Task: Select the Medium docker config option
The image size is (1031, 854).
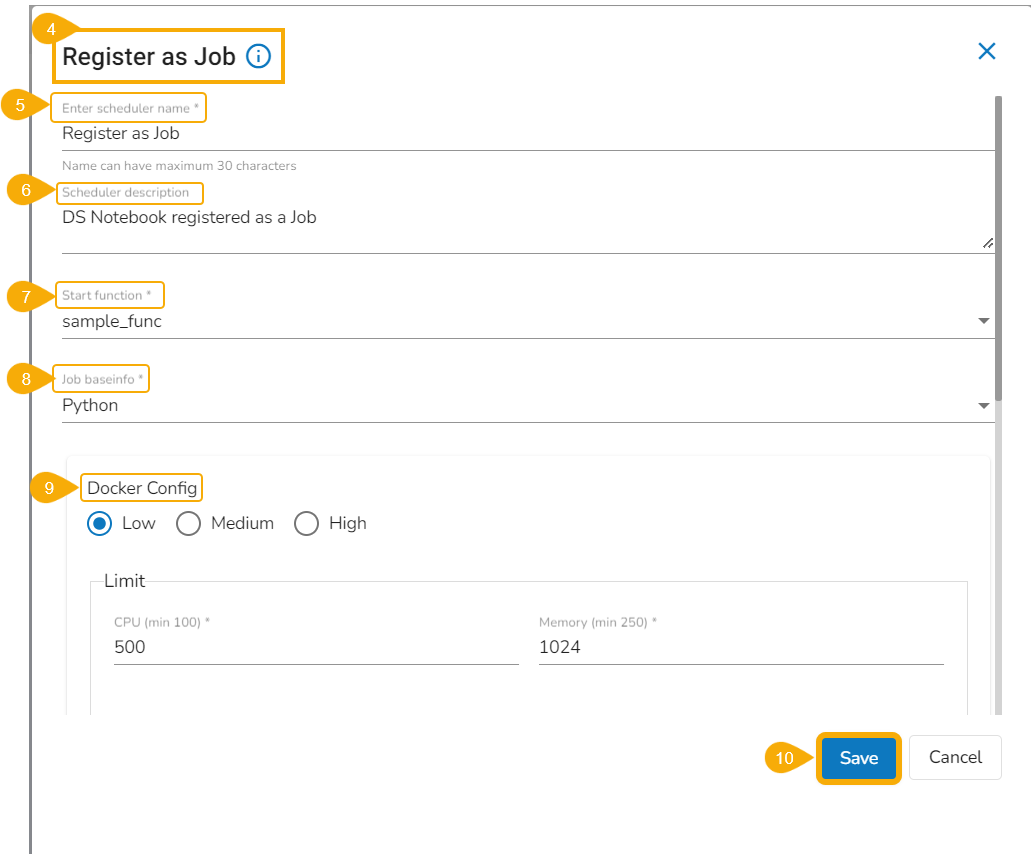Action: (x=188, y=523)
